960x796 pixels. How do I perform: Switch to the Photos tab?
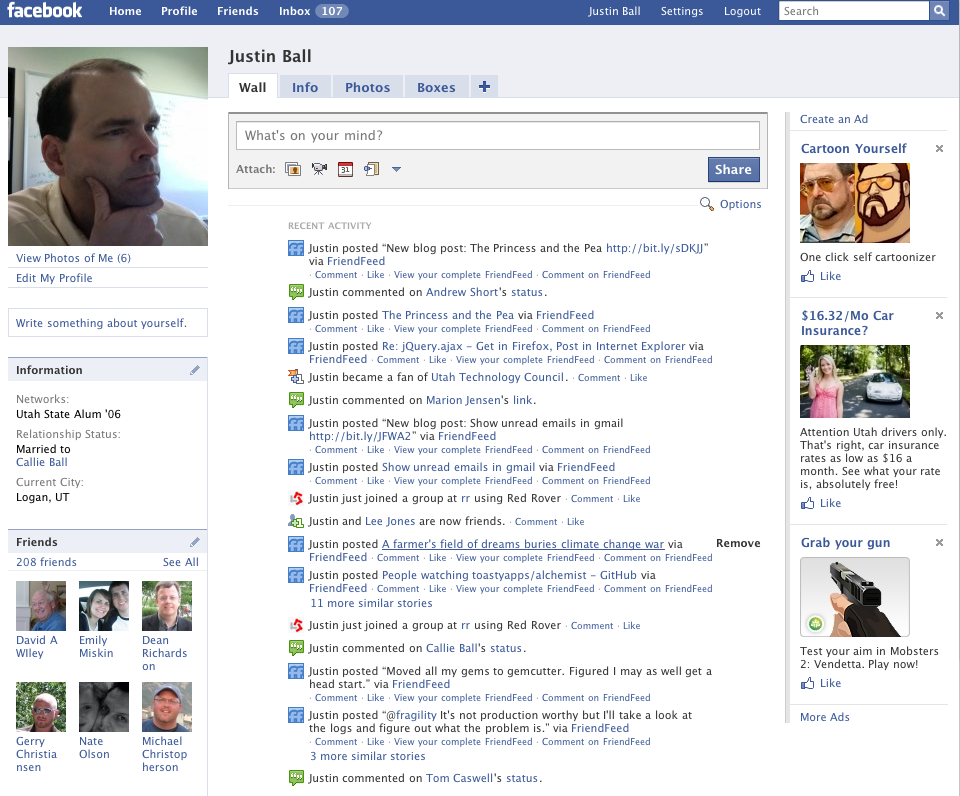367,87
